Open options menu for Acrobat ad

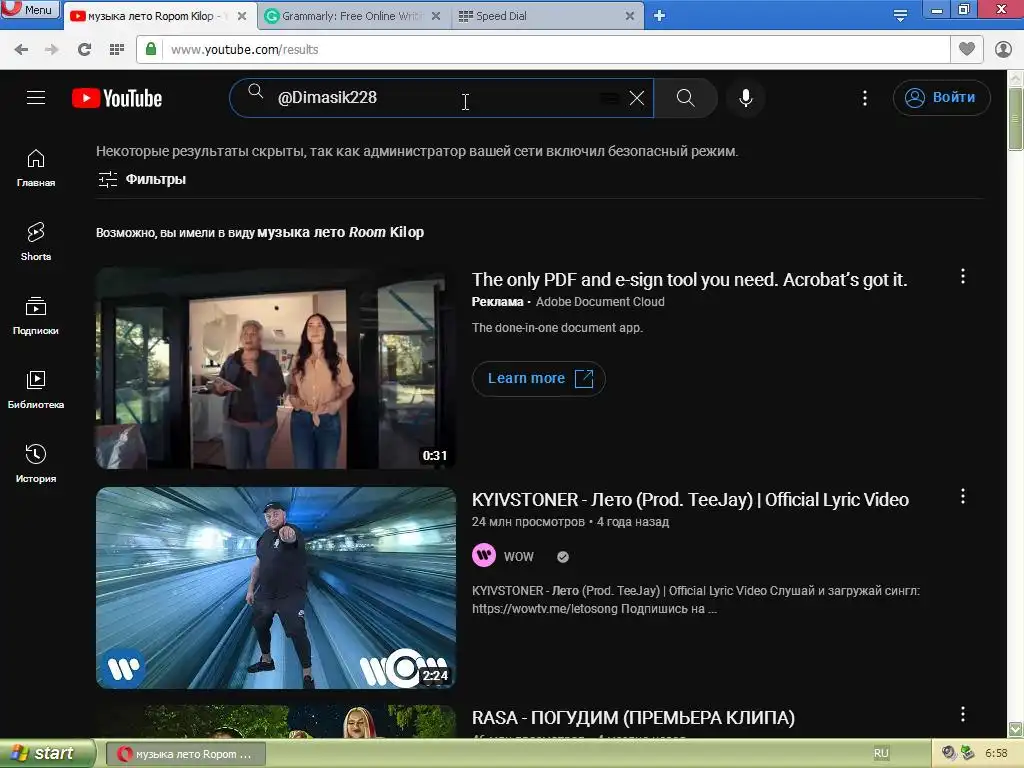[x=963, y=276]
